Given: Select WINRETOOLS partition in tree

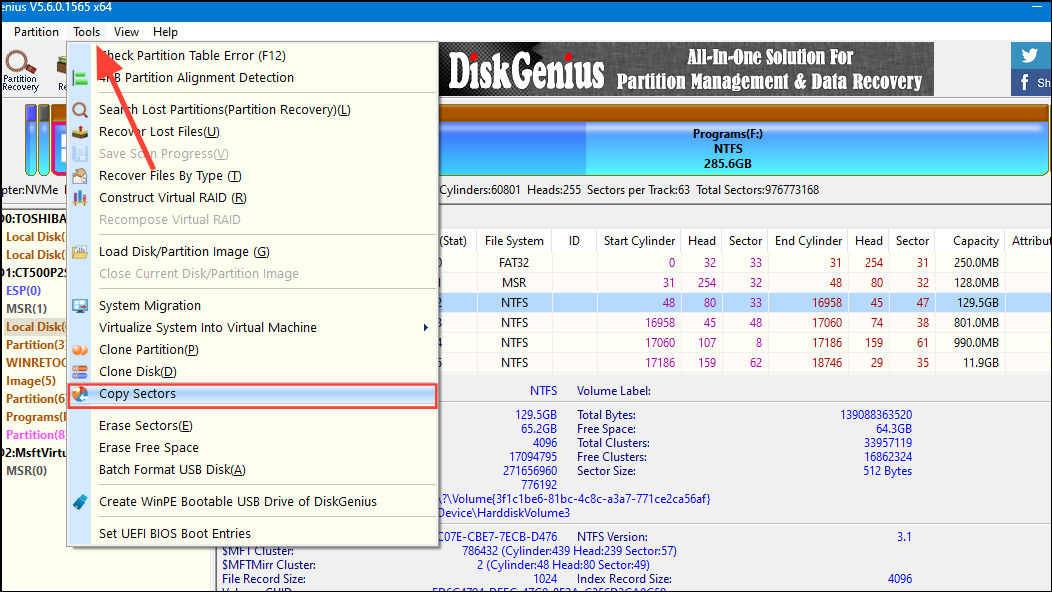Looking at the screenshot, I should point(36,362).
